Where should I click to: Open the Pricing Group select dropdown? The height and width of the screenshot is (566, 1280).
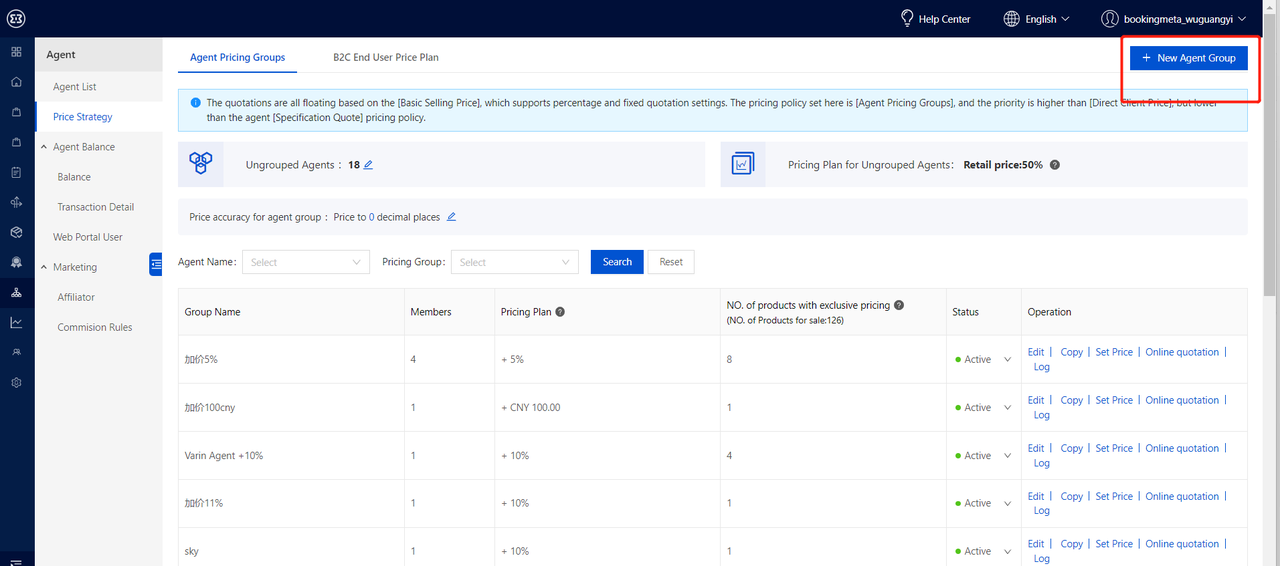coord(514,262)
